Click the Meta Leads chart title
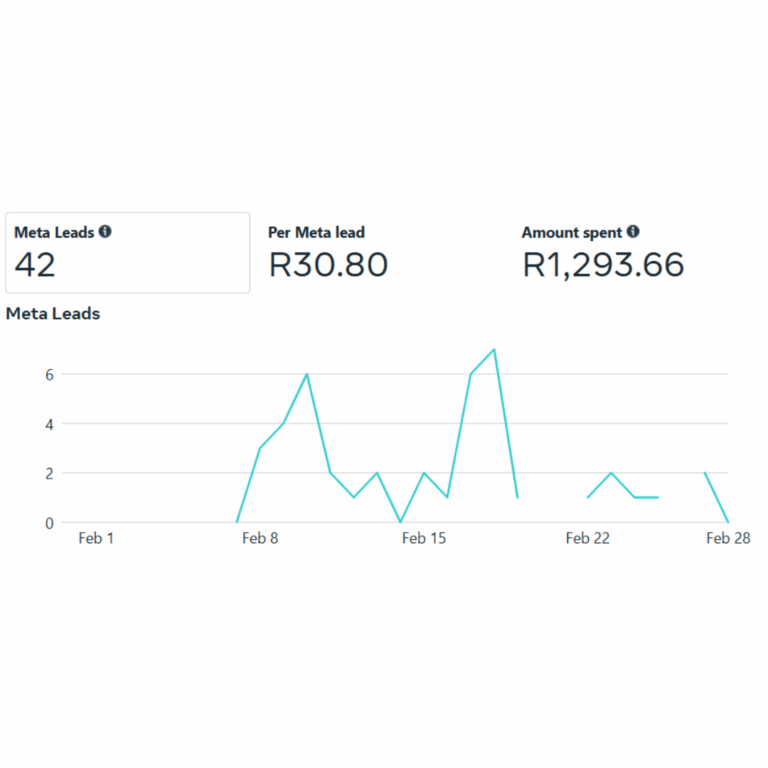 [53, 313]
